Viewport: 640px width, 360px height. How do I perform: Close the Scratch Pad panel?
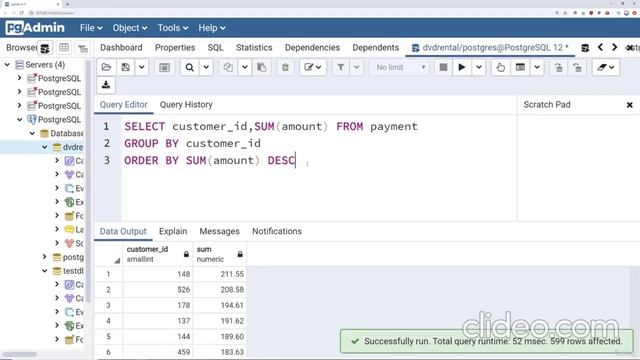pyautogui.click(x=629, y=105)
